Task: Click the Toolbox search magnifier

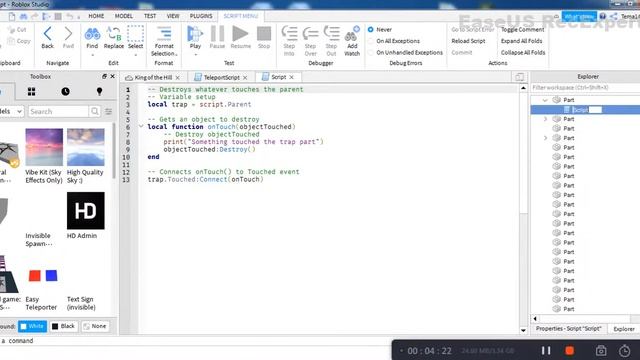Action: (95, 111)
